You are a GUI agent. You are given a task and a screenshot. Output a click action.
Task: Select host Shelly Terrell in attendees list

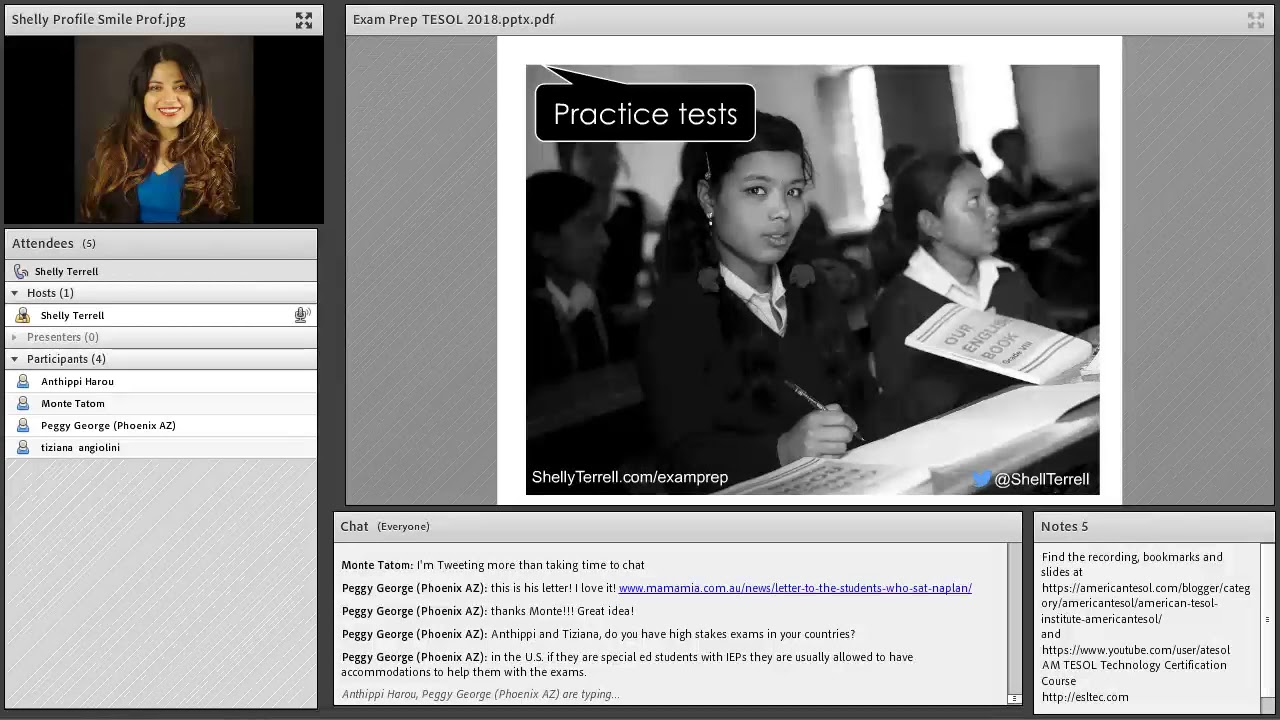tap(161, 315)
